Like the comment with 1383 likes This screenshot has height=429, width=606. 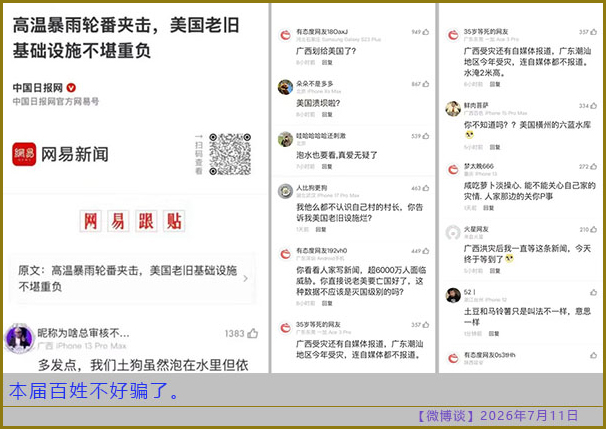click(253, 333)
